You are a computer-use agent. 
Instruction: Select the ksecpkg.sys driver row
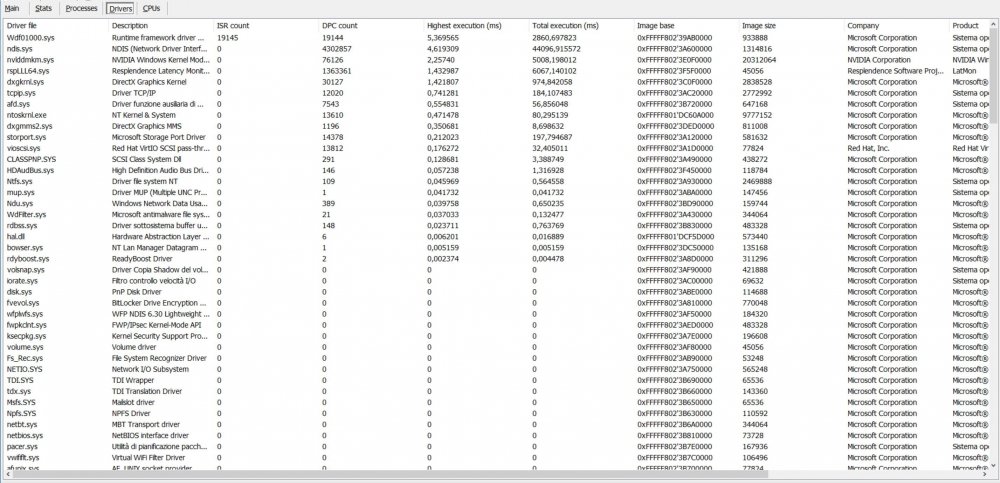[496, 336]
